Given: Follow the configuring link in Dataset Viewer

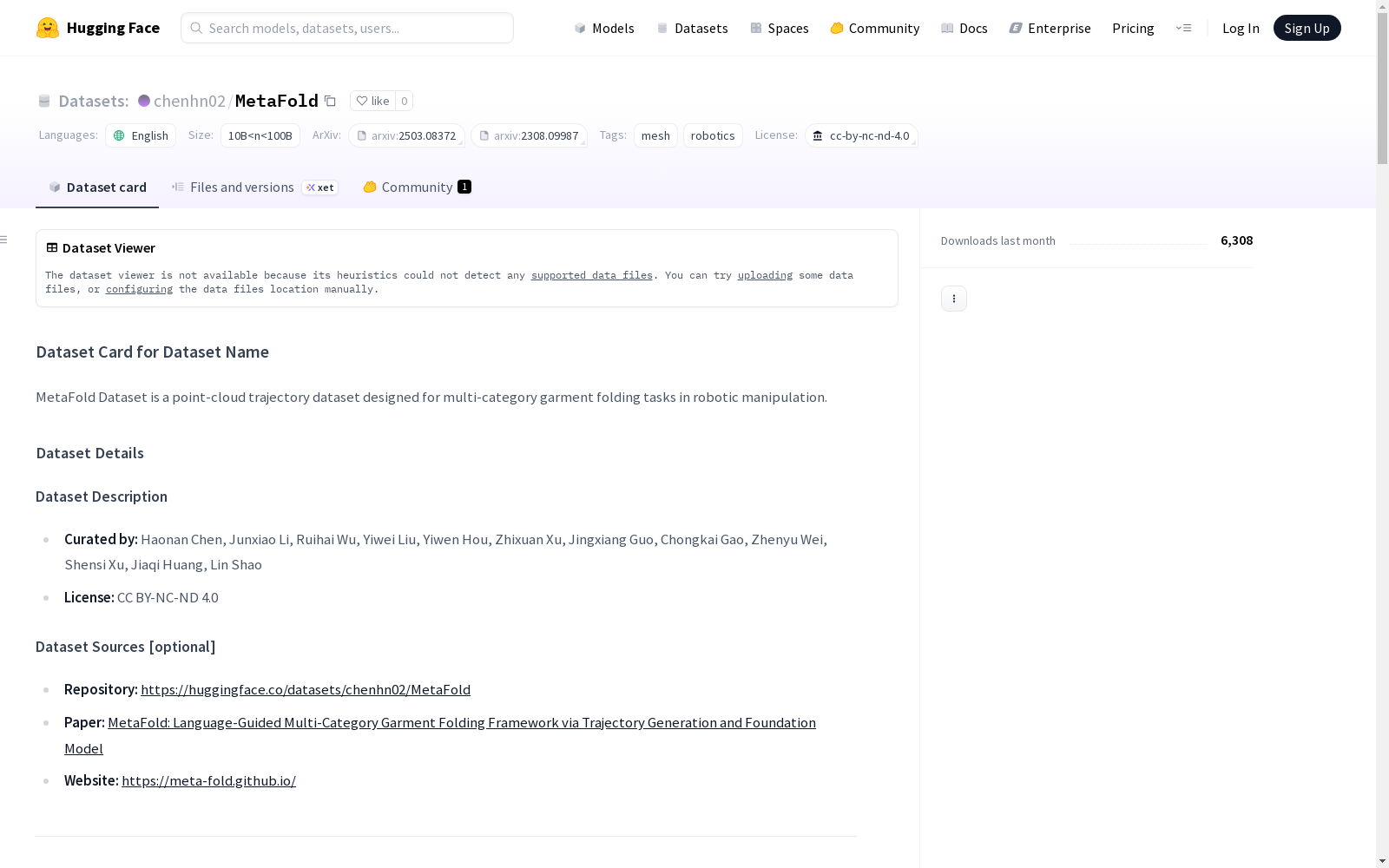Looking at the screenshot, I should (x=139, y=289).
